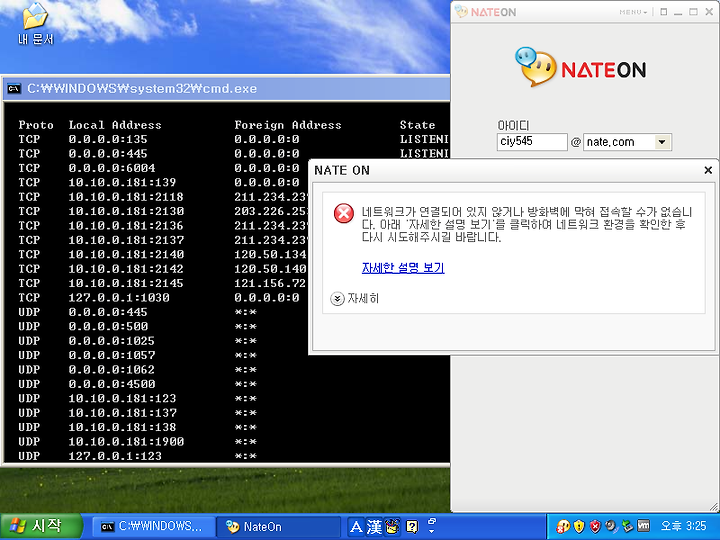The image size is (720, 540).
Task: Click local address 10.10.0.181:2145 in cmd
Action: click(x=126, y=283)
